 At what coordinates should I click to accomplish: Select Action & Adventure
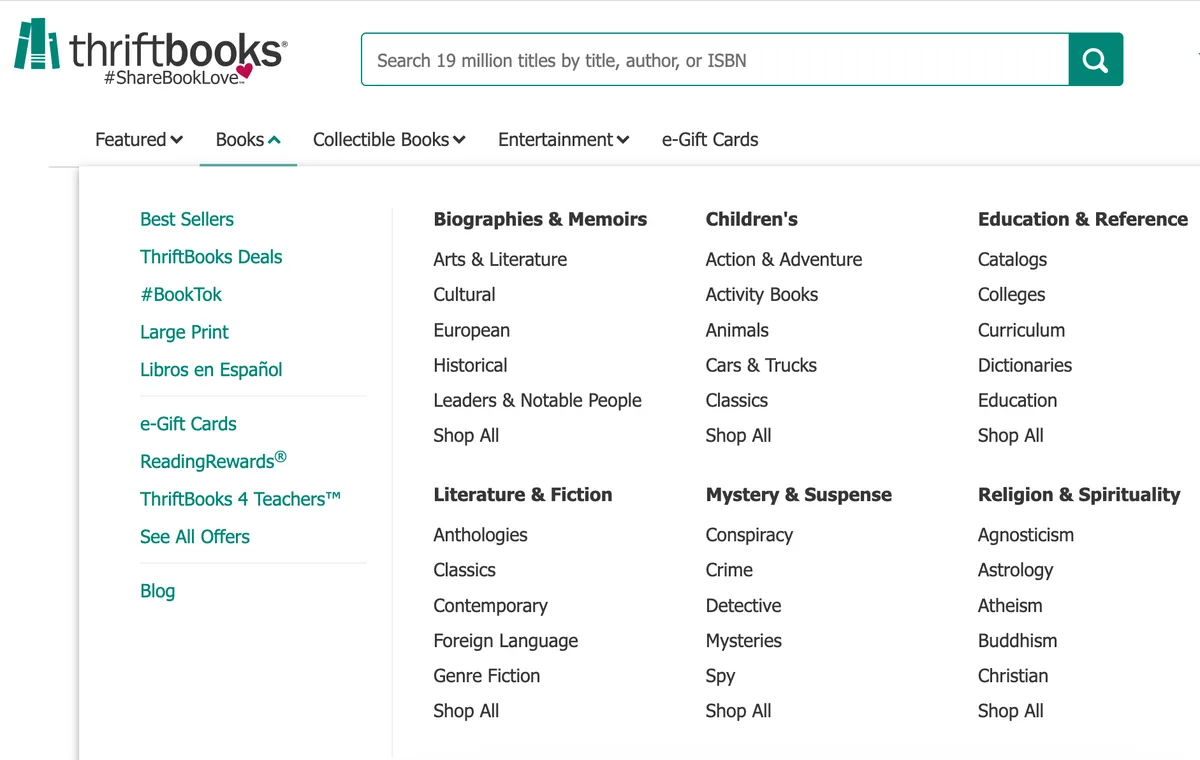click(784, 259)
